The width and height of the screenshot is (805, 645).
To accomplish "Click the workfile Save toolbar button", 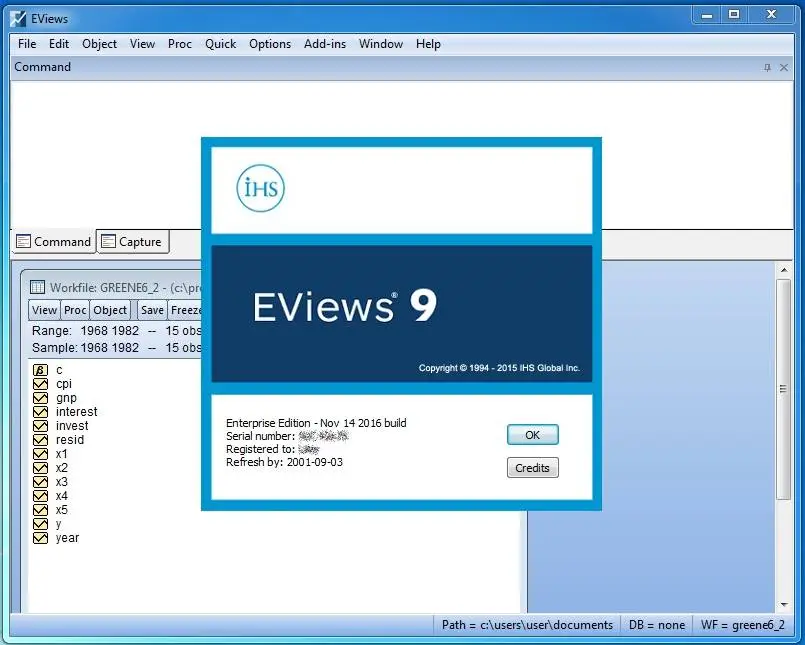I will (x=152, y=310).
